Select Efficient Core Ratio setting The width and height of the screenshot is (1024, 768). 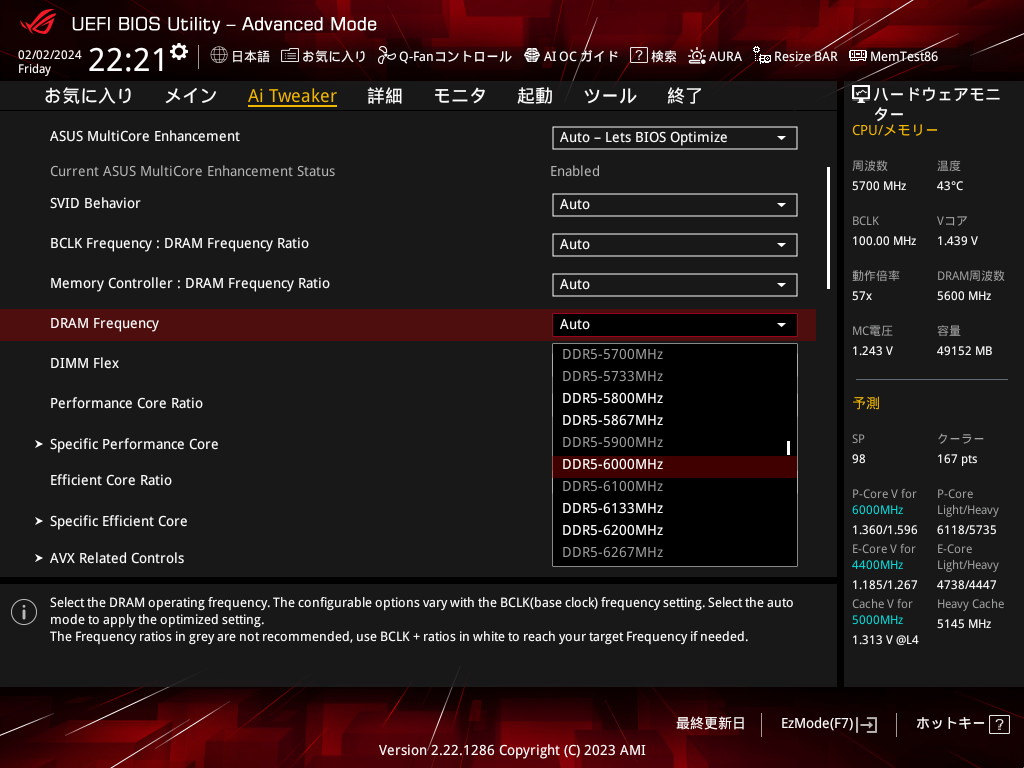pos(111,480)
